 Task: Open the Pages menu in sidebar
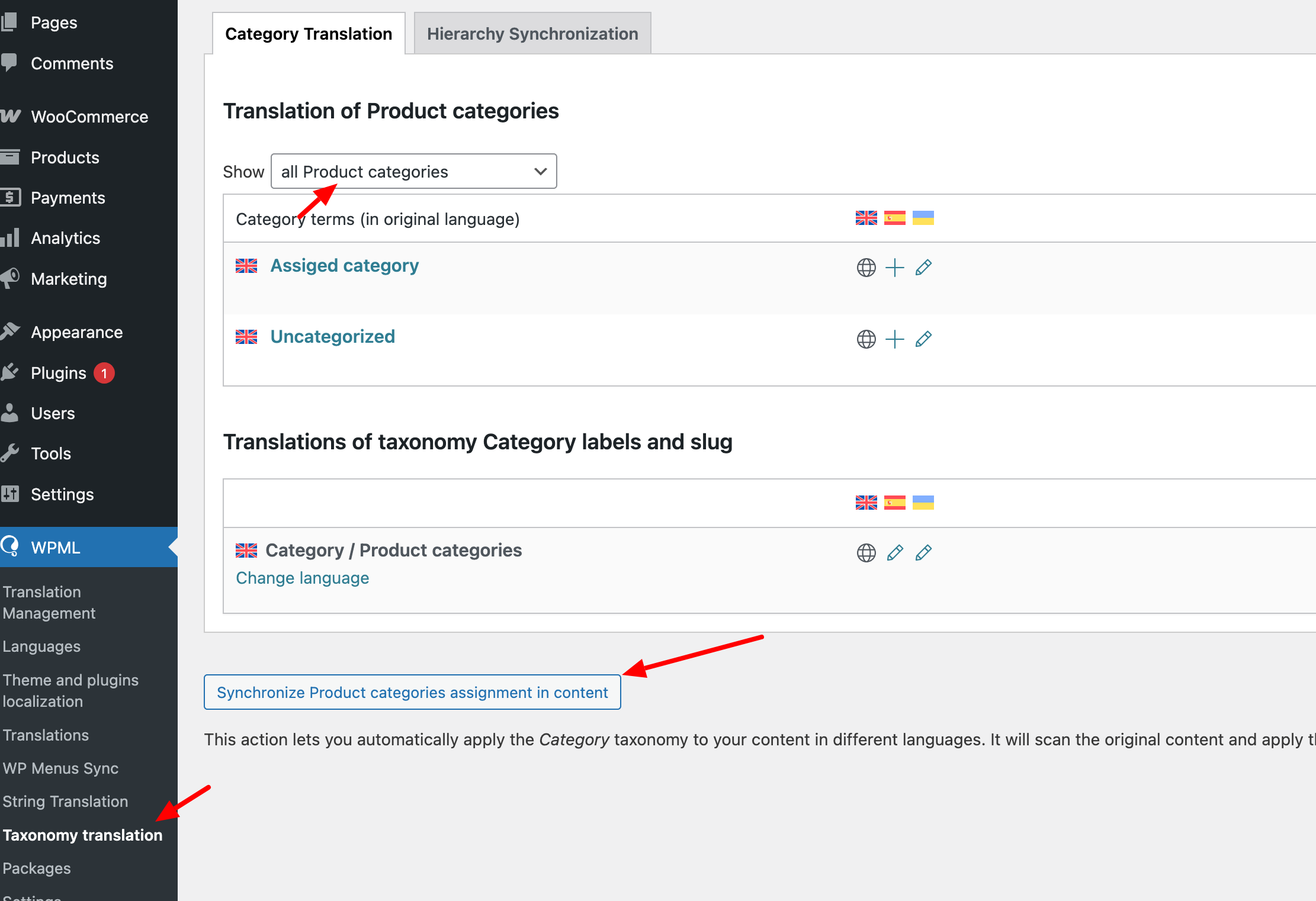point(53,22)
